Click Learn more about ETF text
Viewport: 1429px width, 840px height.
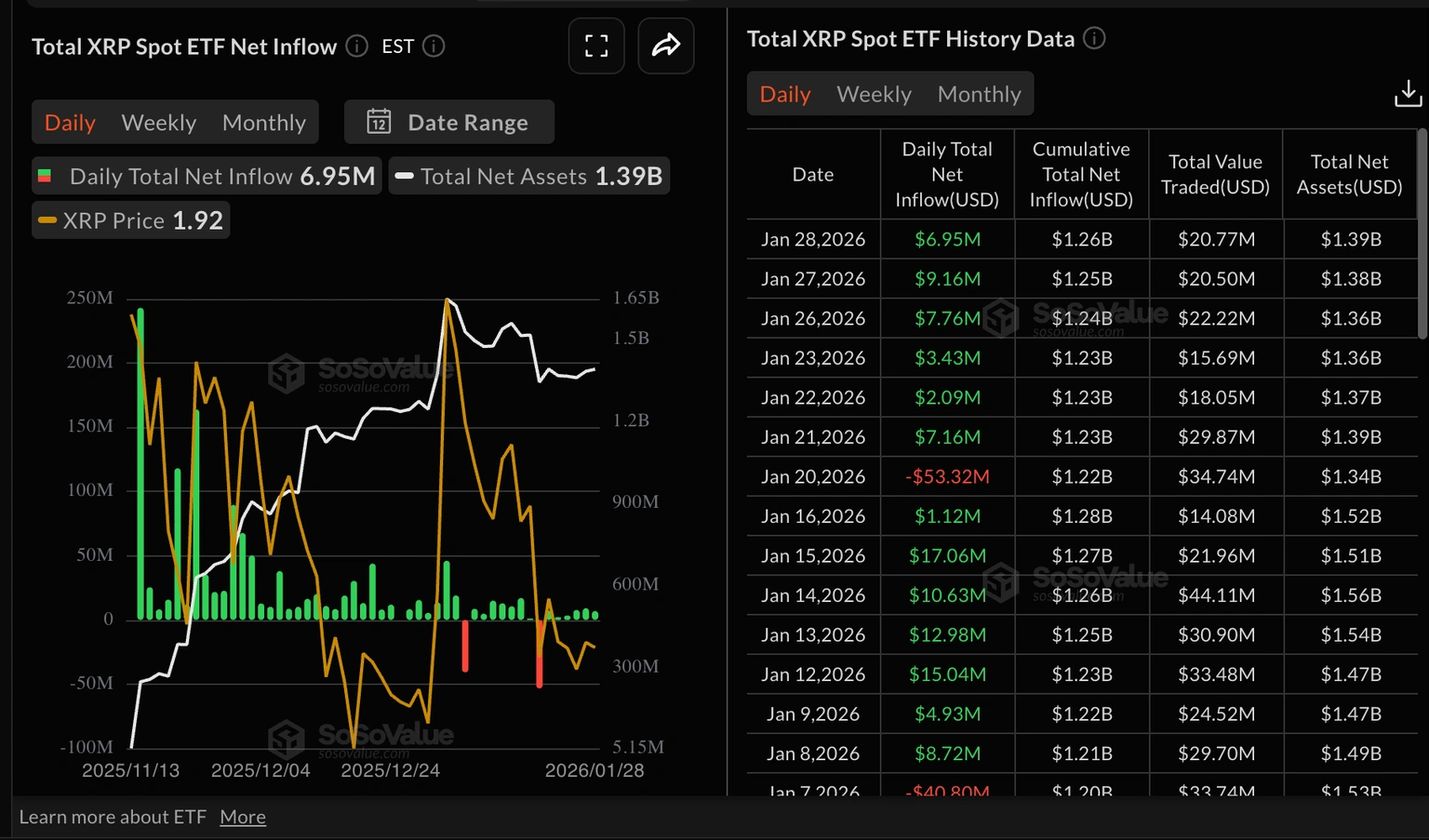coord(113,816)
